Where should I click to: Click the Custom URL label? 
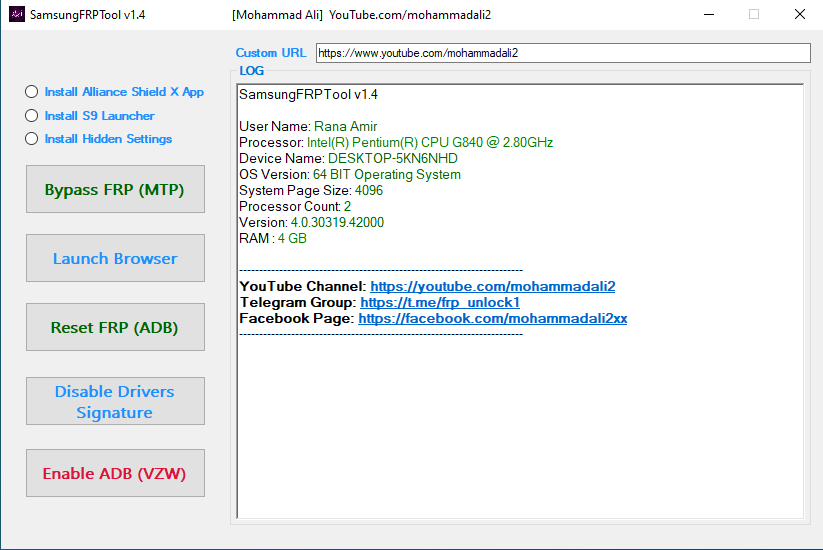270,53
